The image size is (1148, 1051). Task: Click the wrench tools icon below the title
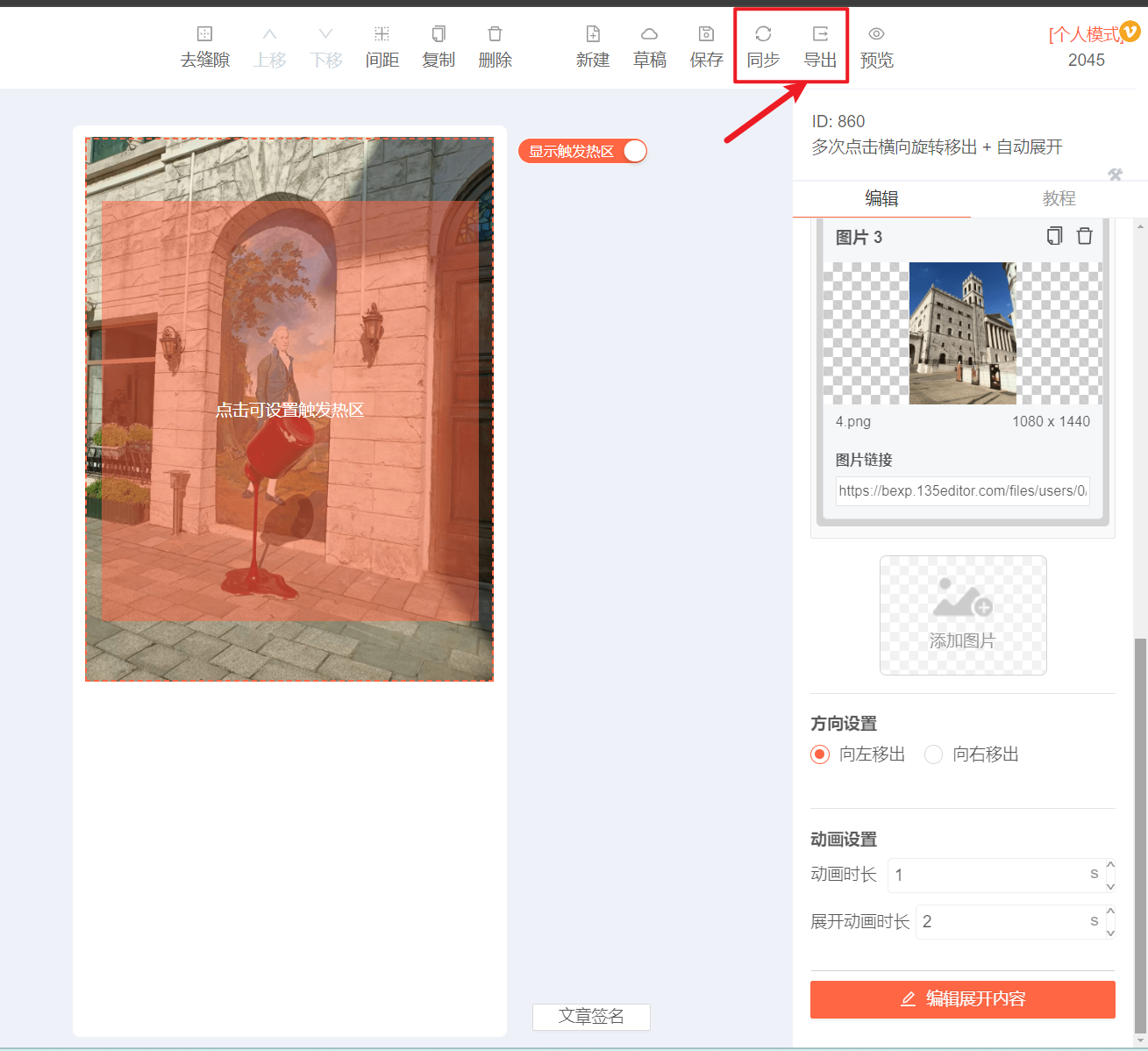[x=1115, y=175]
